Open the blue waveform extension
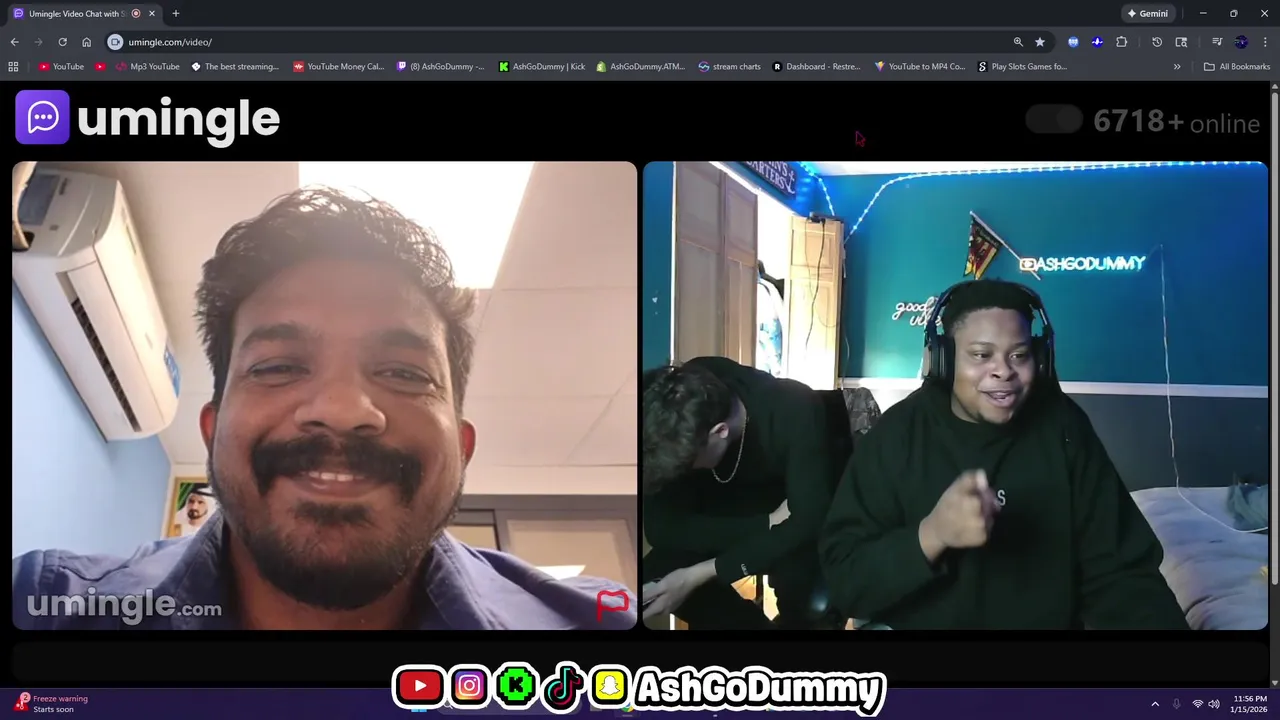Image resolution: width=1280 pixels, height=720 pixels. point(1097,42)
